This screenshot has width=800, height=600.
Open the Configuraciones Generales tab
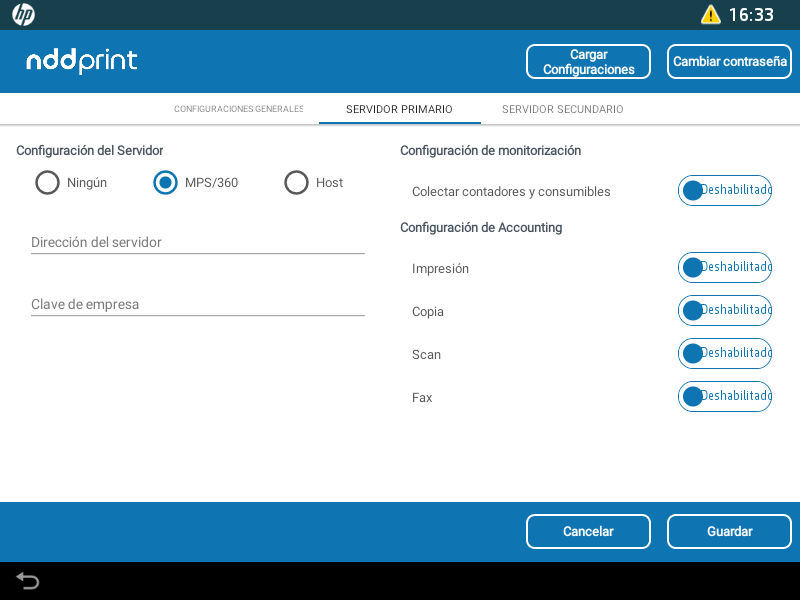[x=238, y=109]
